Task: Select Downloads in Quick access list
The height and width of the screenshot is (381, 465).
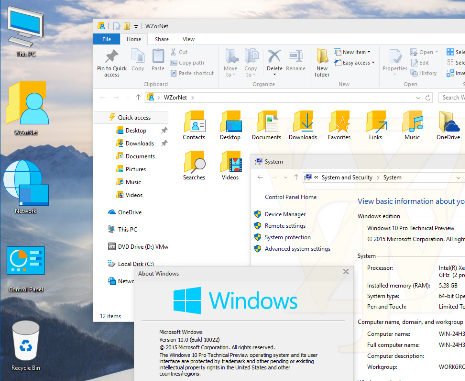Action: [140, 143]
